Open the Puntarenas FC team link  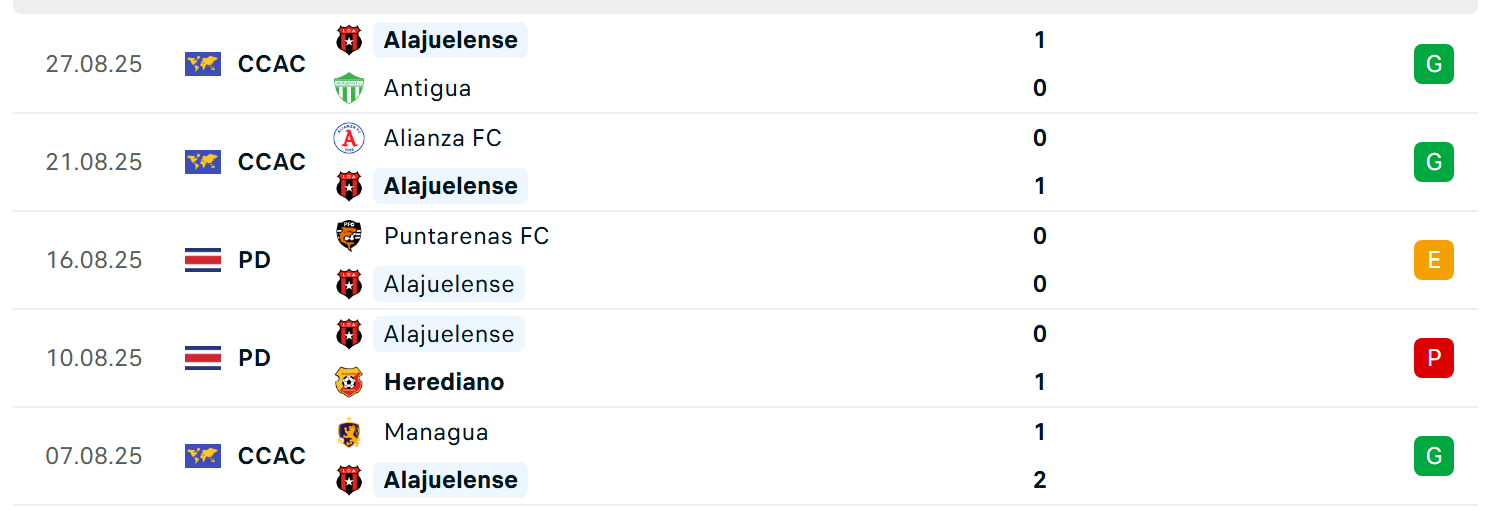pyautogui.click(x=466, y=236)
